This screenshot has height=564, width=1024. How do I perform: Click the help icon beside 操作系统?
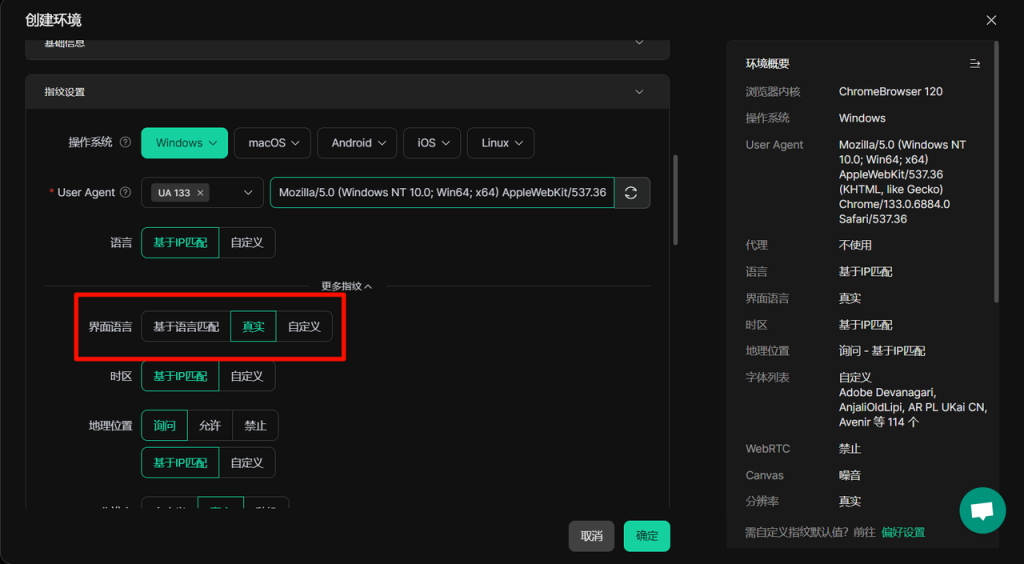point(125,143)
